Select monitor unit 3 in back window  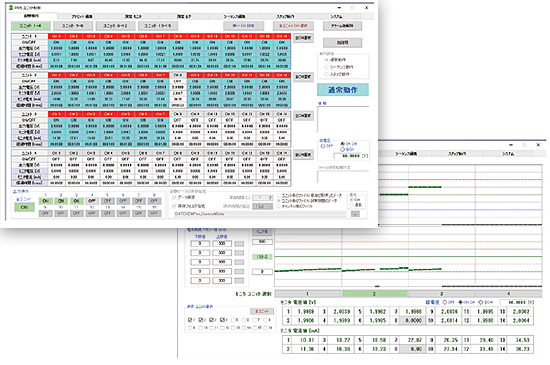click(441, 293)
